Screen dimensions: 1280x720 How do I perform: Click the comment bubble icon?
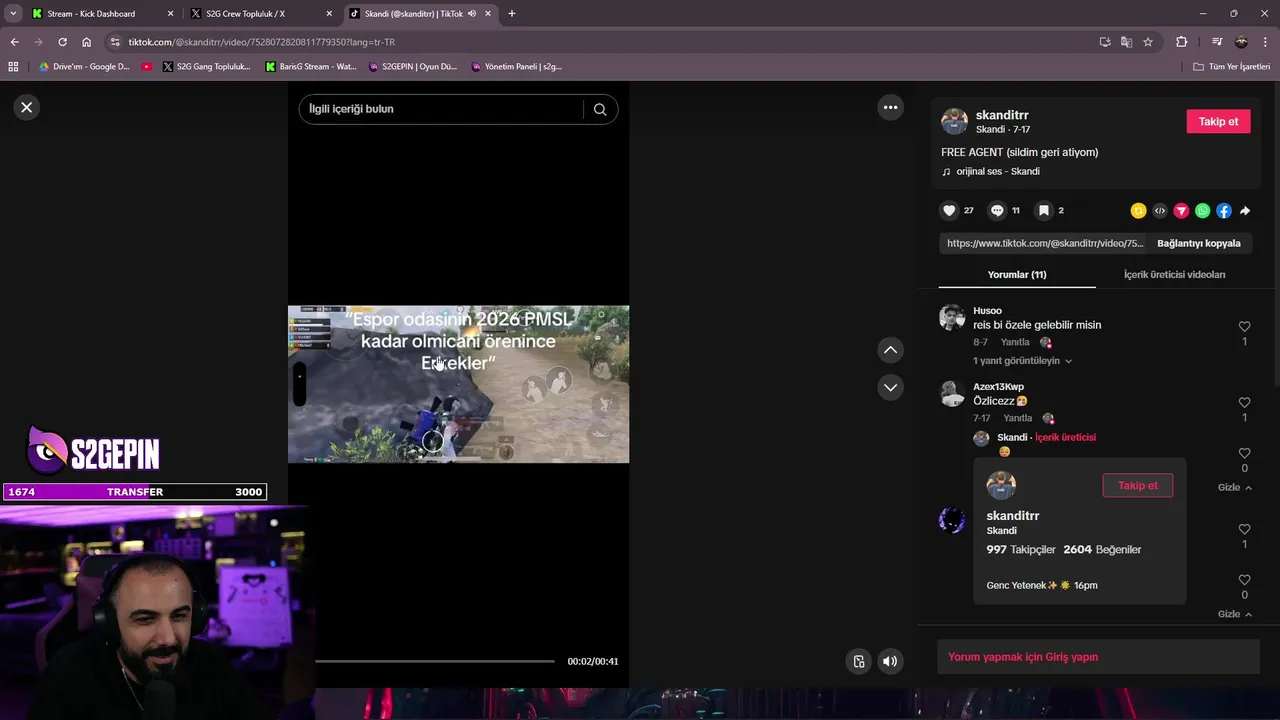tap(997, 210)
